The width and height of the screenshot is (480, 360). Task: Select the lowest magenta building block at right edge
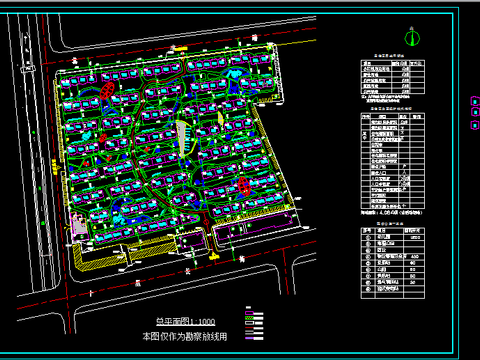(x=475, y=125)
